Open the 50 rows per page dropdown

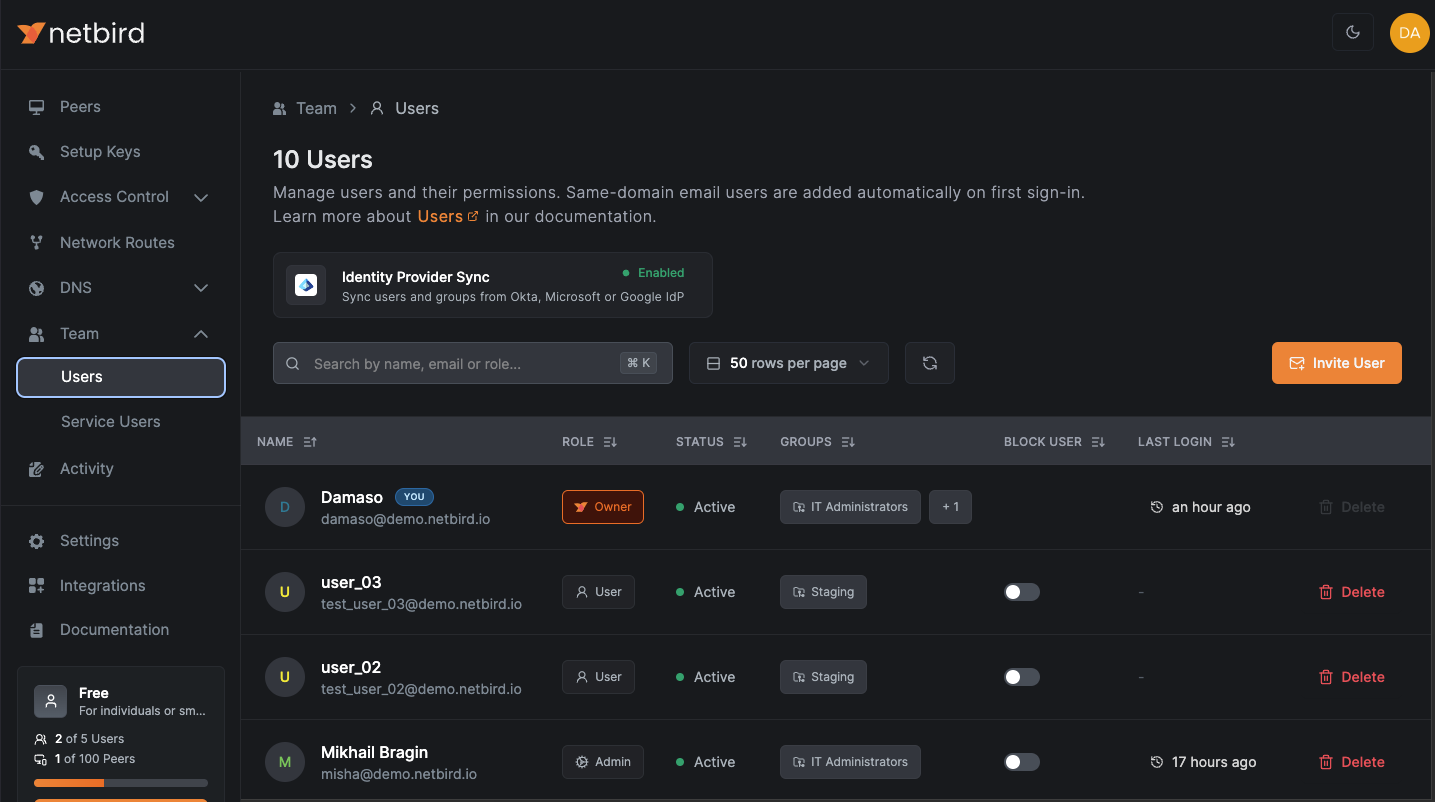788,363
